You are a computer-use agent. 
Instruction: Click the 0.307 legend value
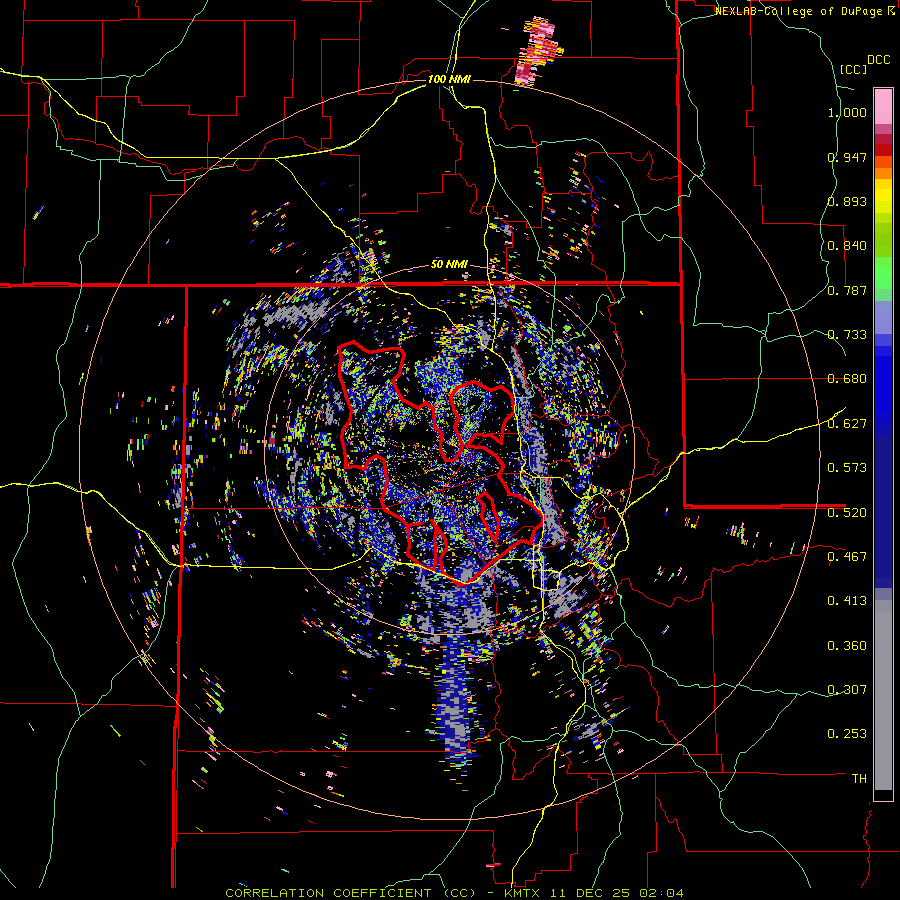[x=847, y=690]
